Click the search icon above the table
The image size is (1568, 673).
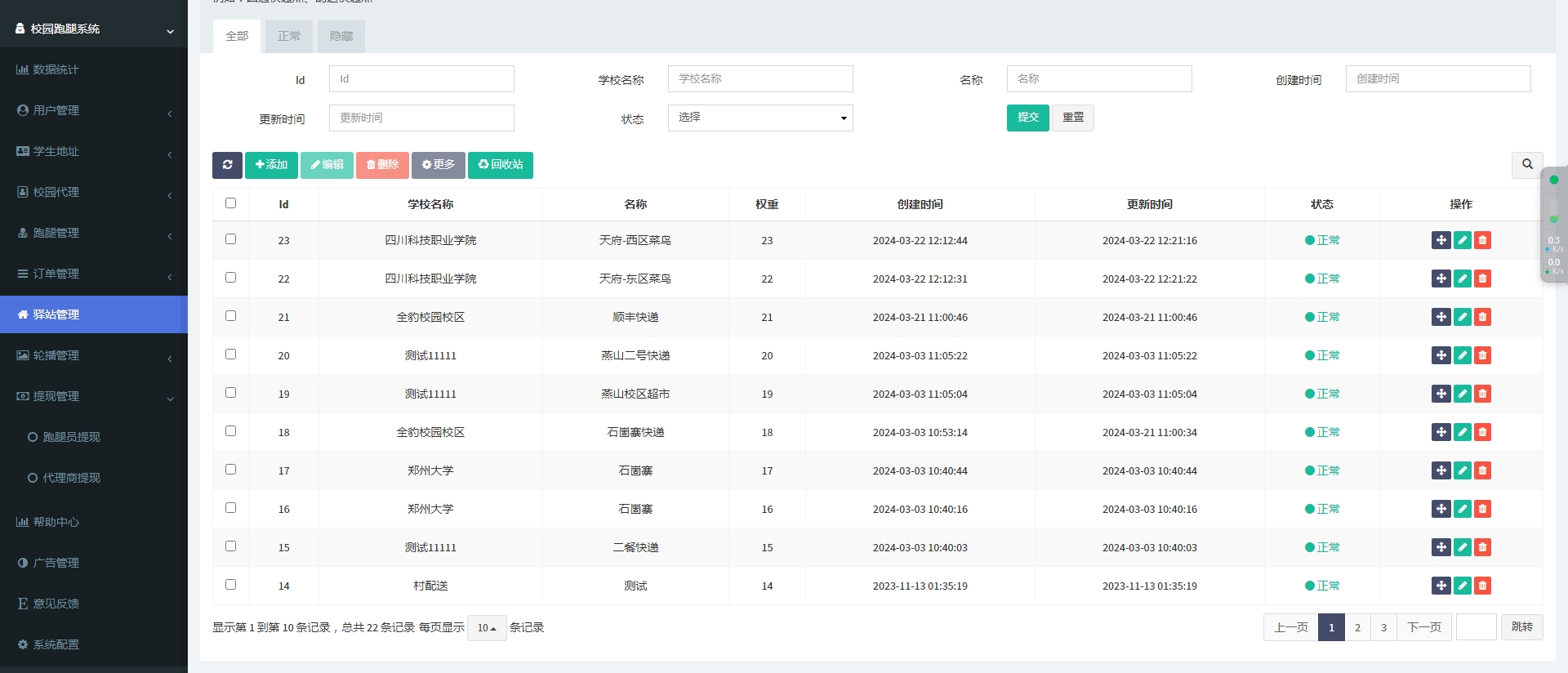click(1526, 165)
